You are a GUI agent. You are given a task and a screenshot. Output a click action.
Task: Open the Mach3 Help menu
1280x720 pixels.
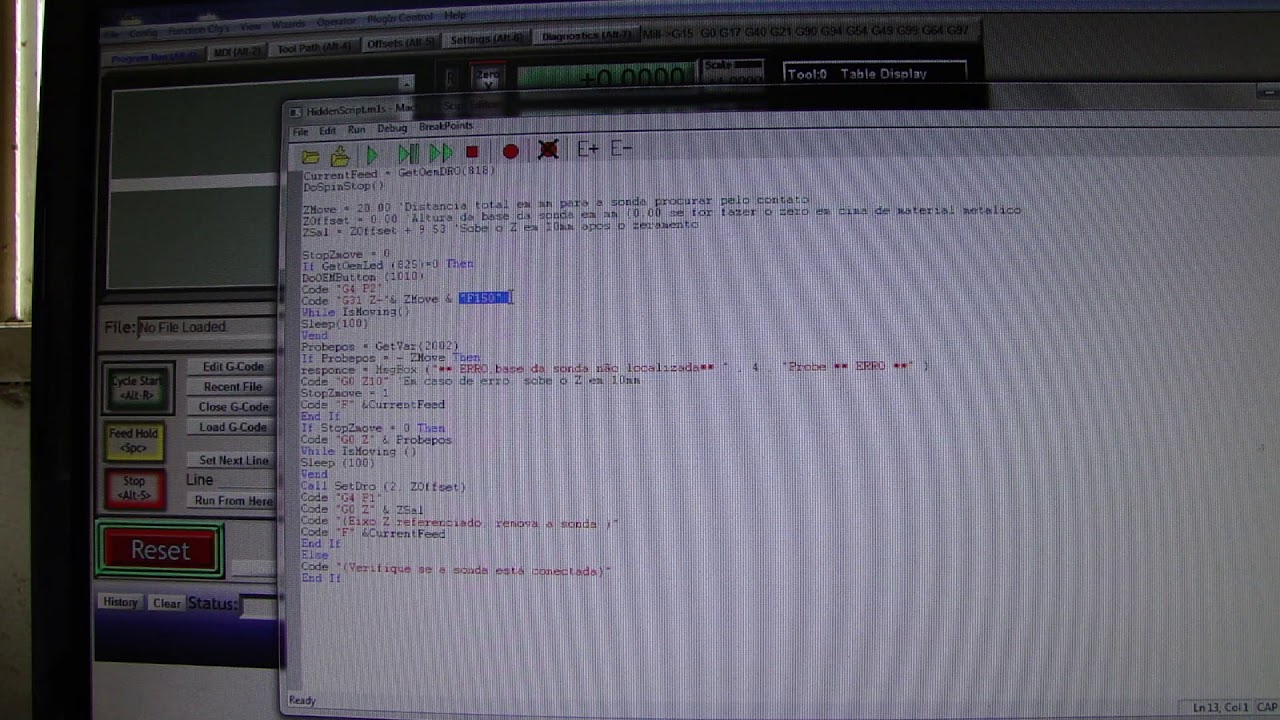[x=455, y=16]
